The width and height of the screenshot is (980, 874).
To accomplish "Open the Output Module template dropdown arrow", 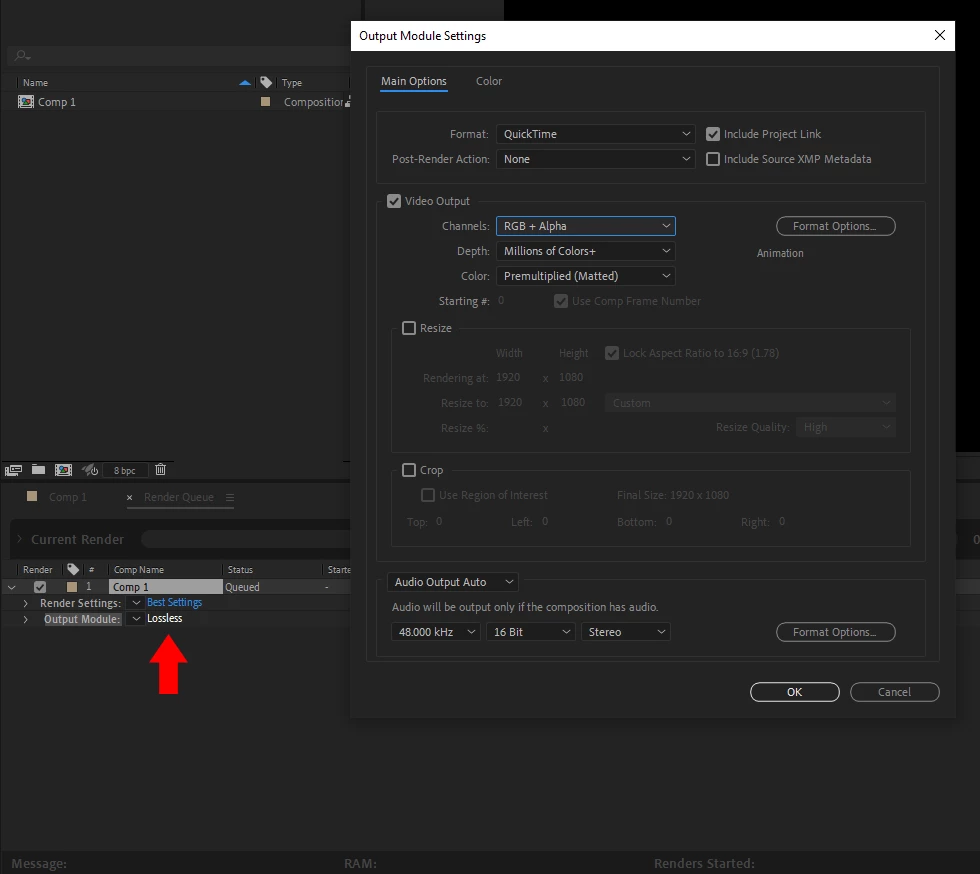I will pyautogui.click(x=136, y=619).
